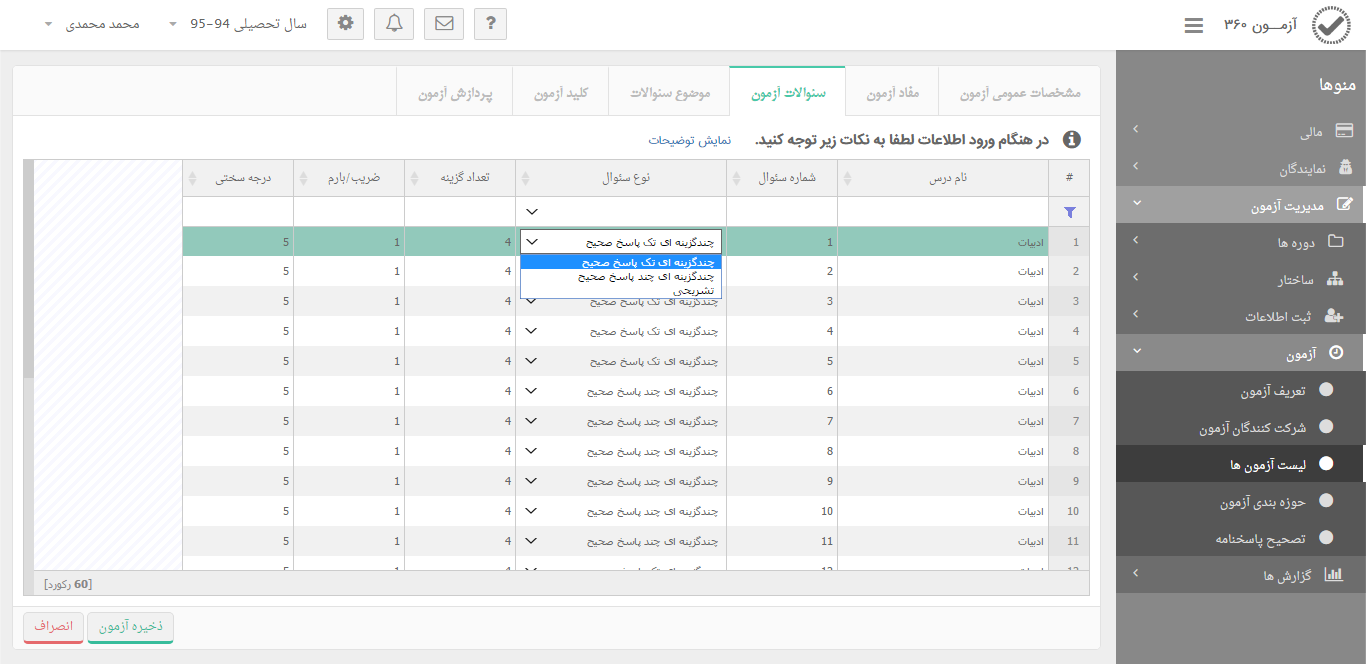Click the help question mark icon

tap(490, 24)
